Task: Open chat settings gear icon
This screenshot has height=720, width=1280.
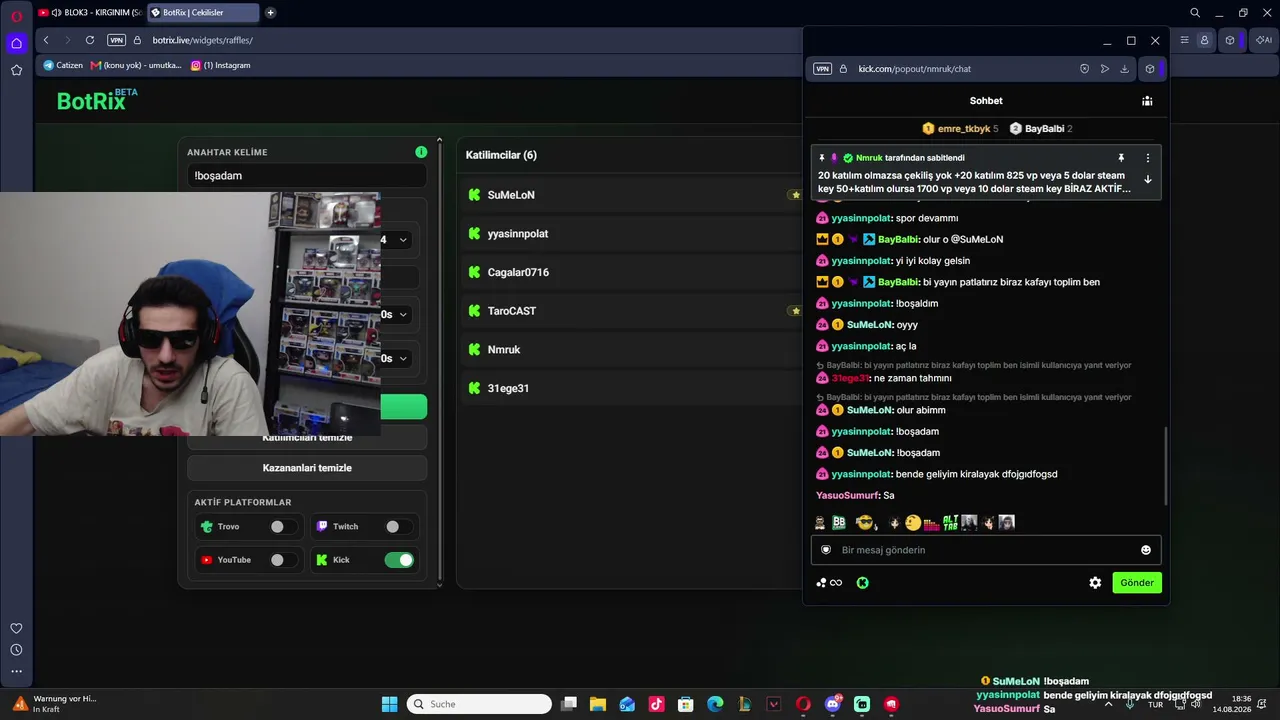Action: [x=1095, y=583]
